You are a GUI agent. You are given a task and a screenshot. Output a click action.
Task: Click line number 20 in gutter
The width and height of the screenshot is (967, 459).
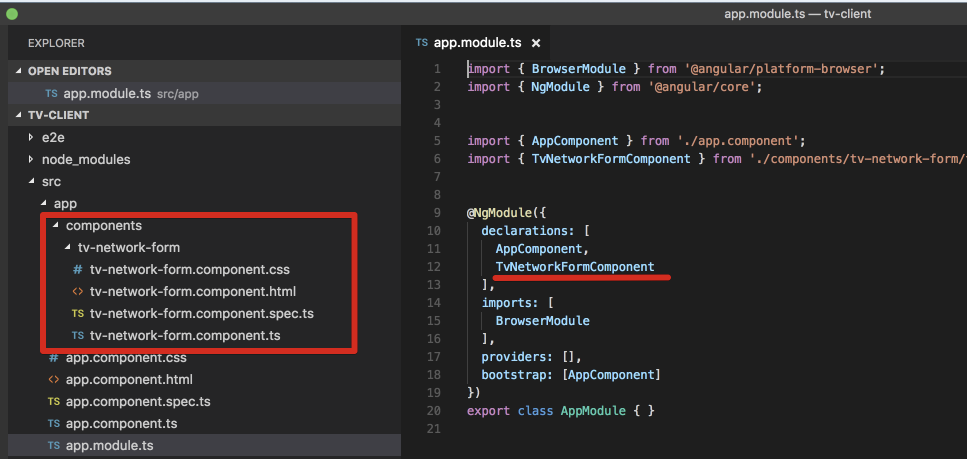click(x=433, y=411)
